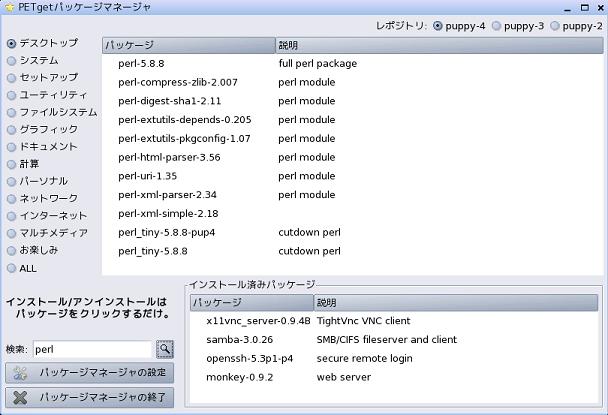Select the セットアップ category
The image size is (608, 415).
click(x=43, y=78)
